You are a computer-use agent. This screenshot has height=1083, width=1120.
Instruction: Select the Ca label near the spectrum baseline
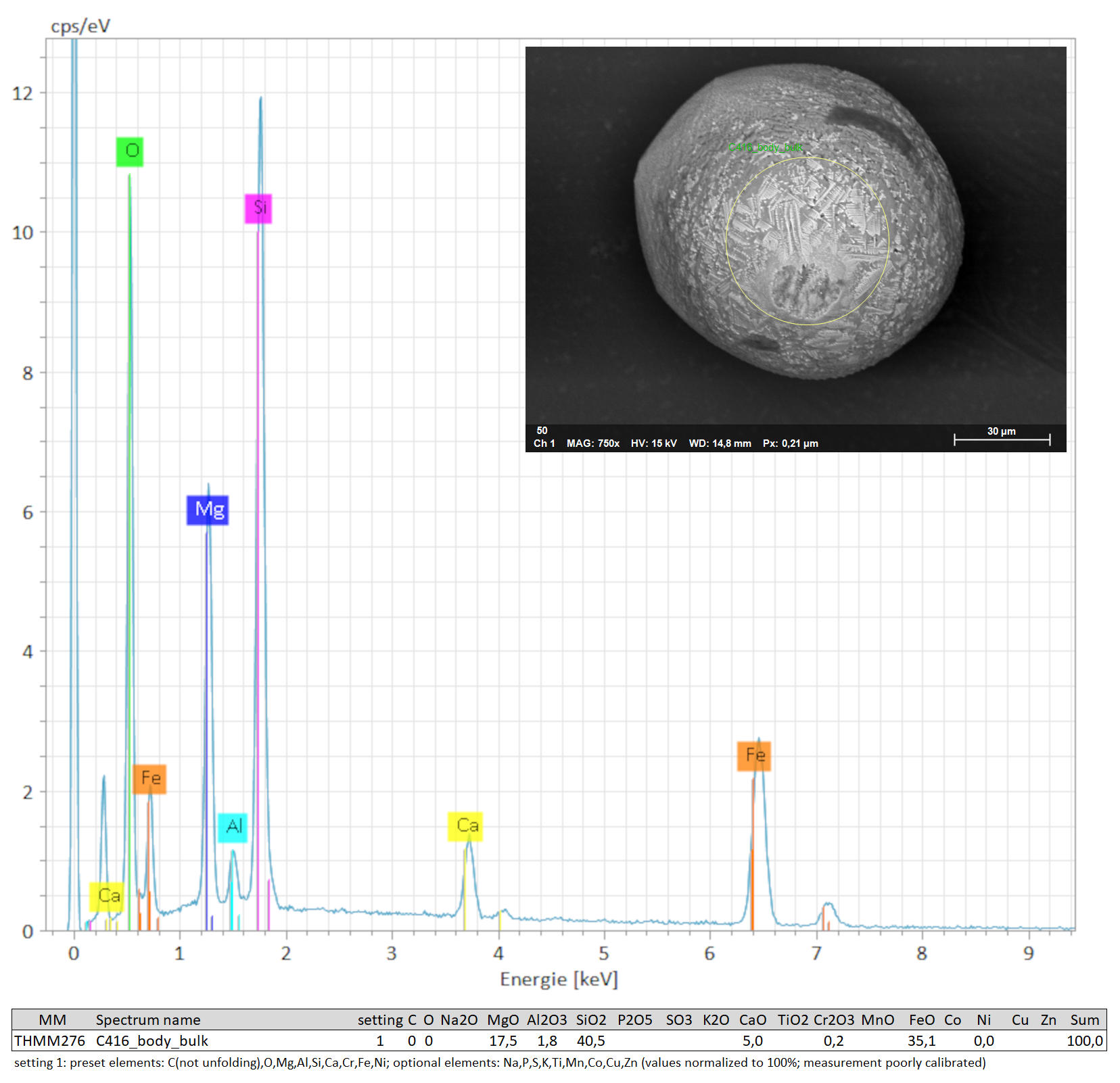click(107, 896)
